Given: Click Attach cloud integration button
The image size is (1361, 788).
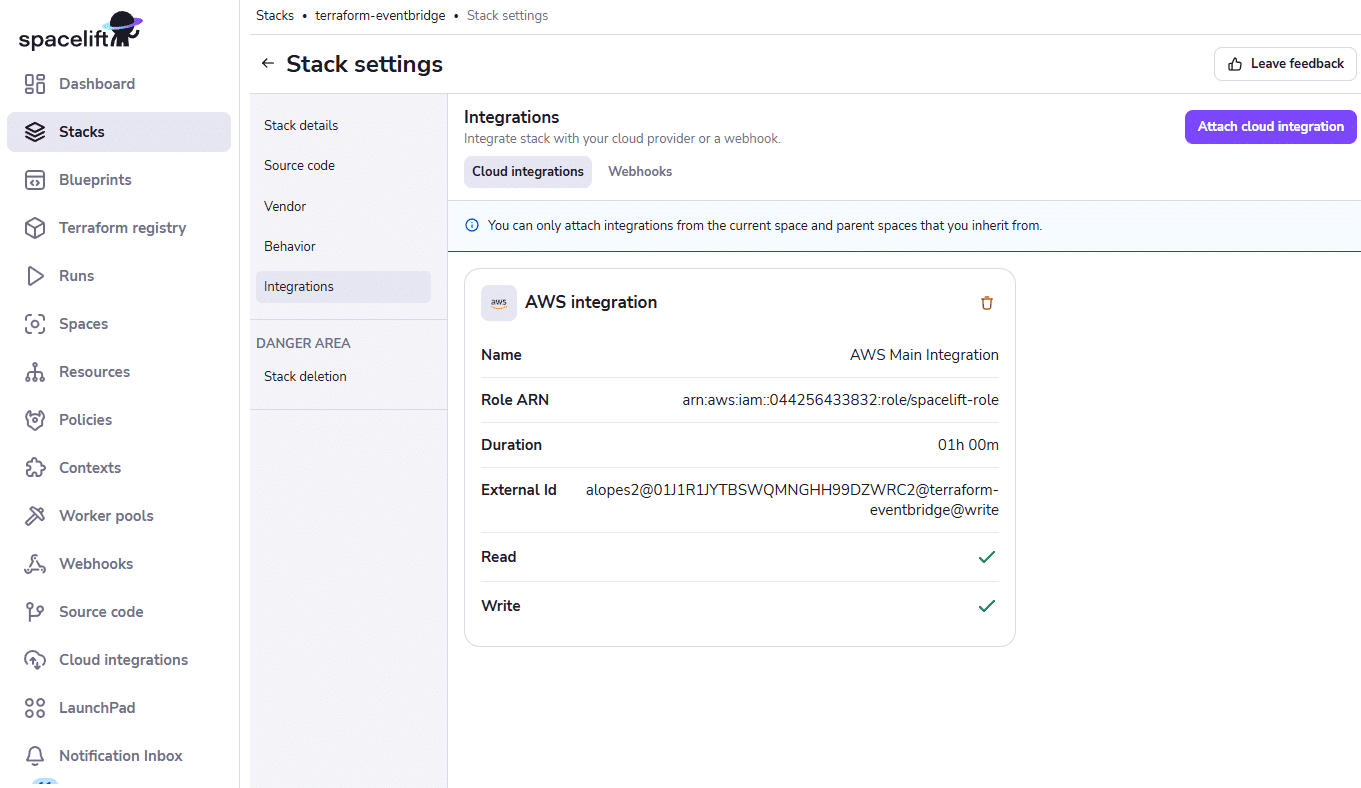Looking at the screenshot, I should coord(1271,127).
